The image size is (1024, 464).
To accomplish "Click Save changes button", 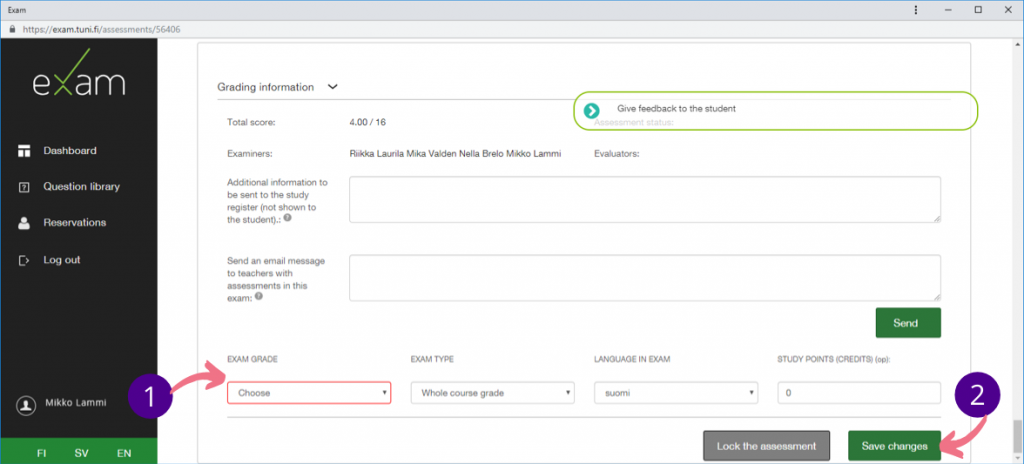I will point(894,446).
